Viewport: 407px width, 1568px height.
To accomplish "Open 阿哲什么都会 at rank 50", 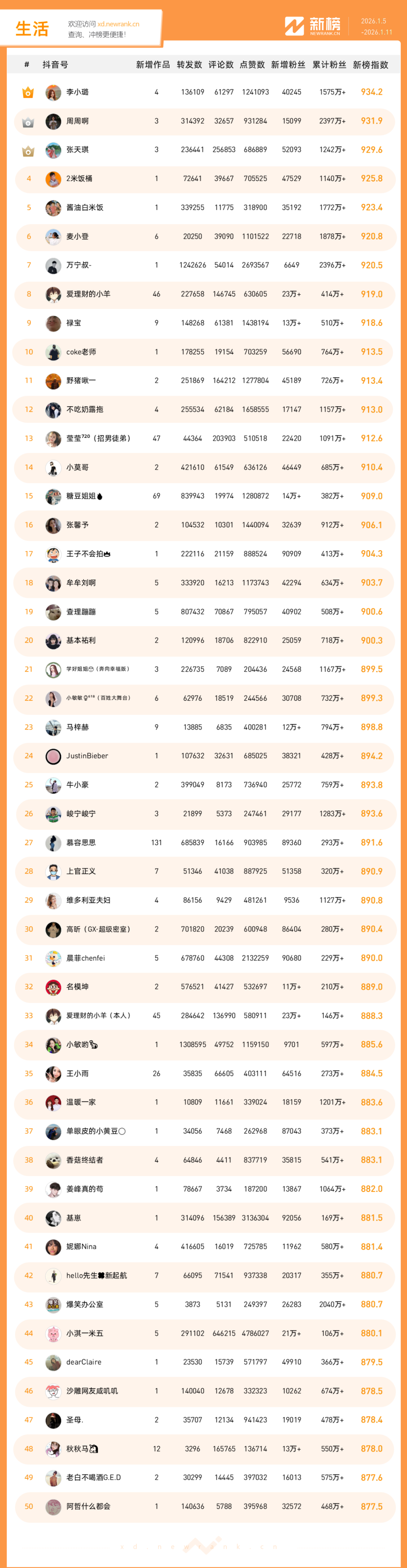I will (88, 1506).
